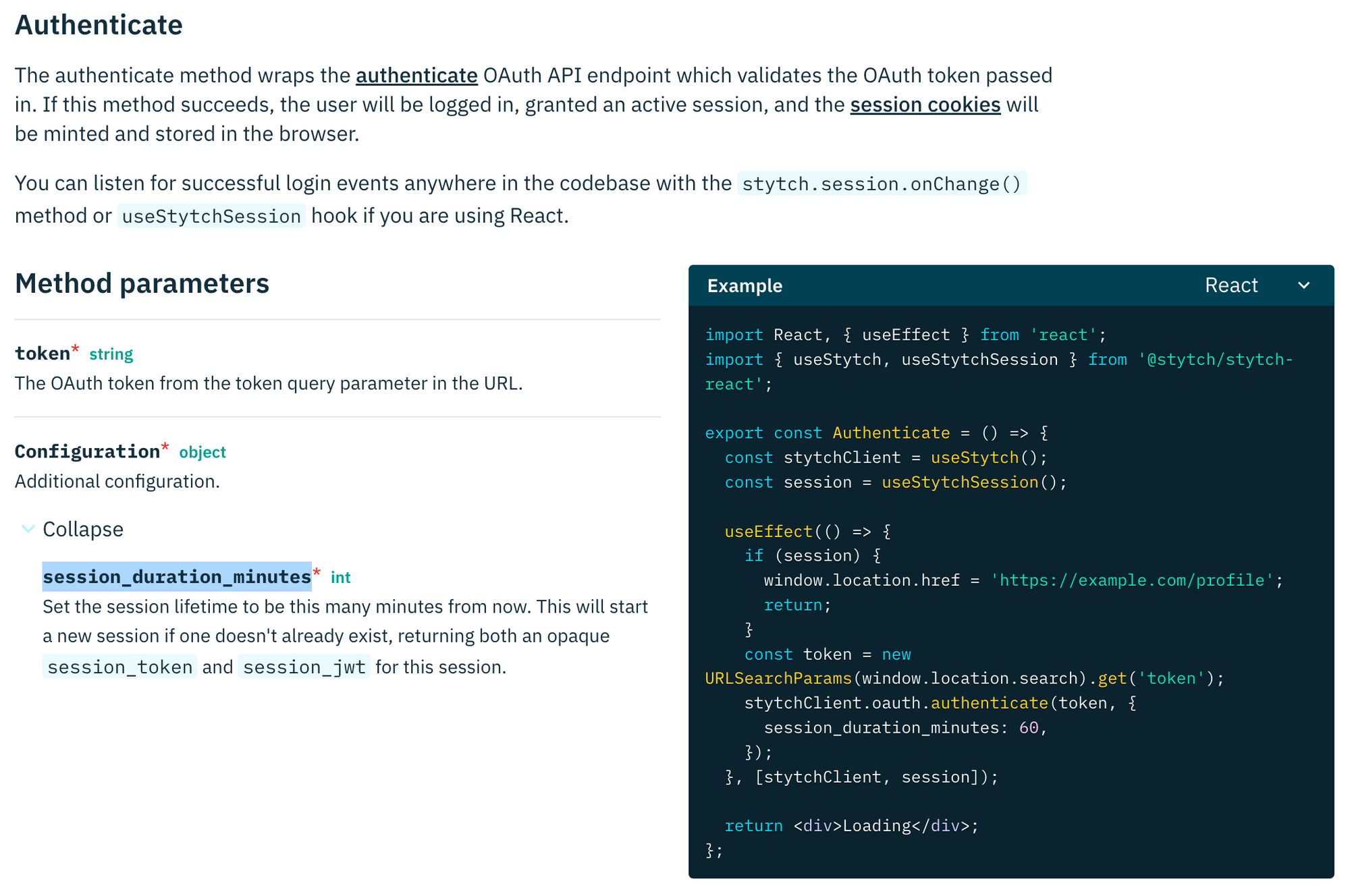The height and width of the screenshot is (896, 1350).
Task: Click the OAuth token description text
Action: click(269, 383)
